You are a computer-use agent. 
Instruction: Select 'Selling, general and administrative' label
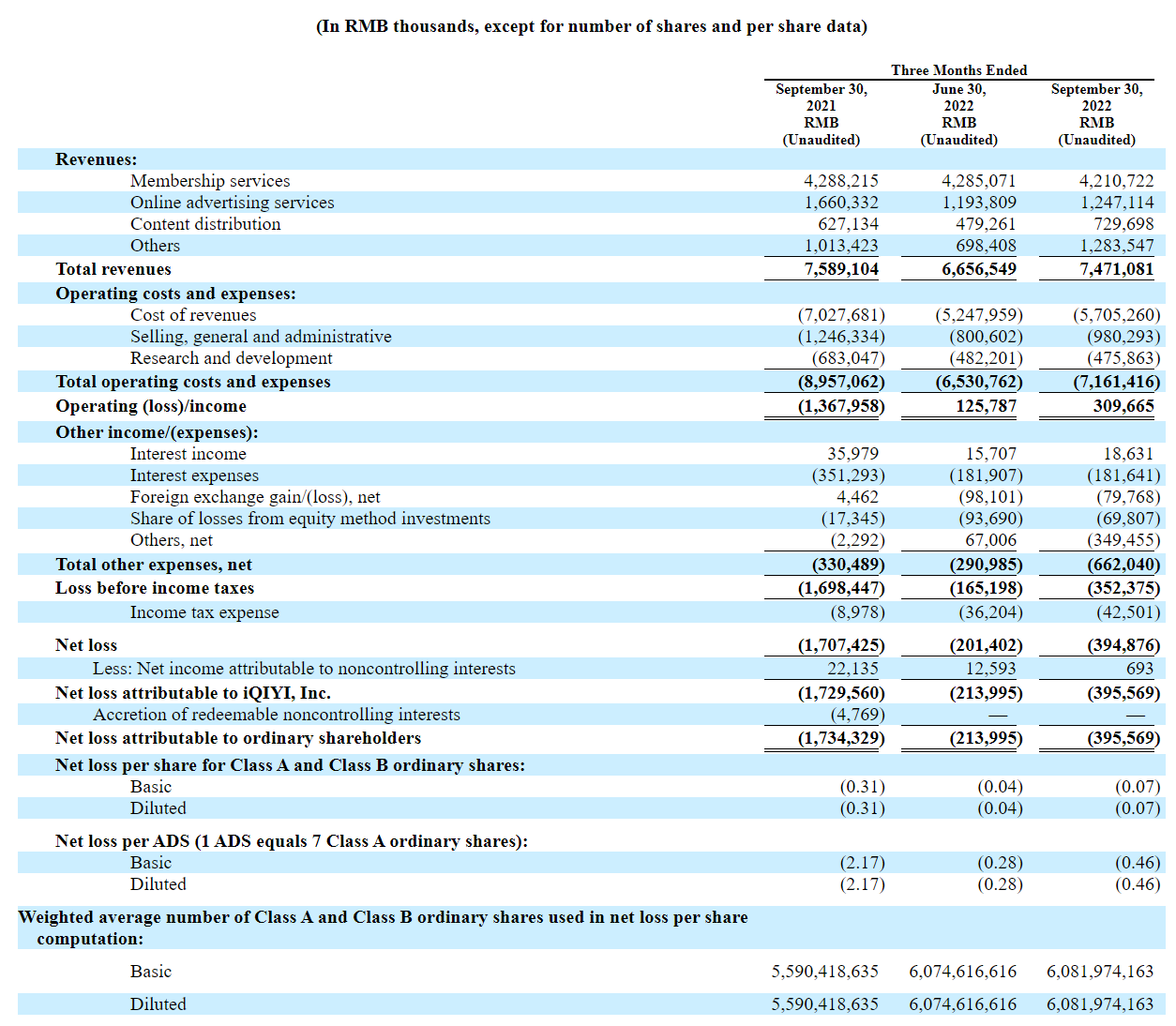(x=261, y=337)
